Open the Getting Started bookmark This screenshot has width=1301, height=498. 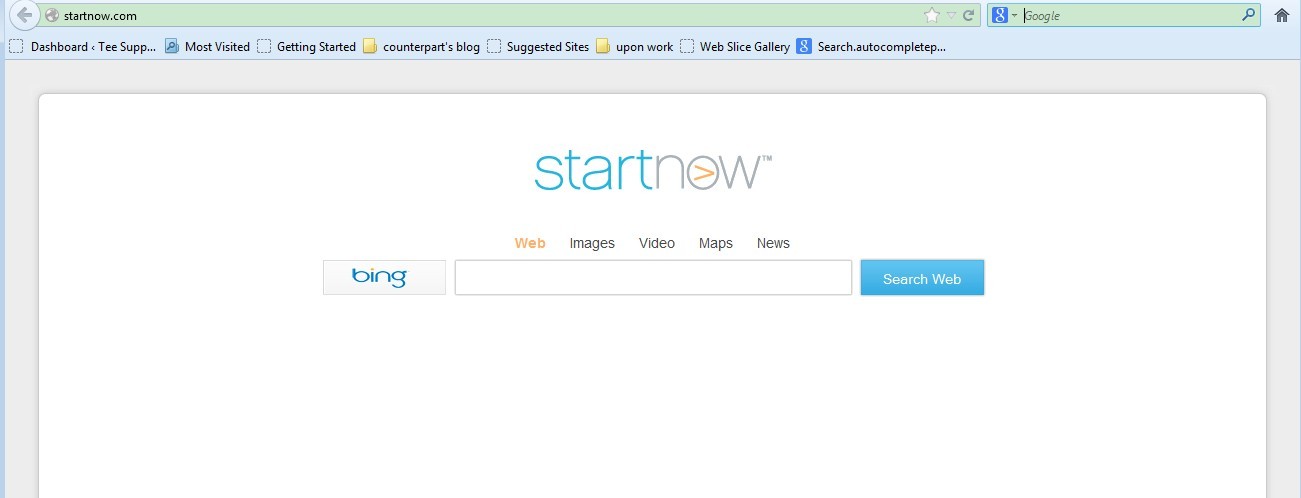point(306,46)
